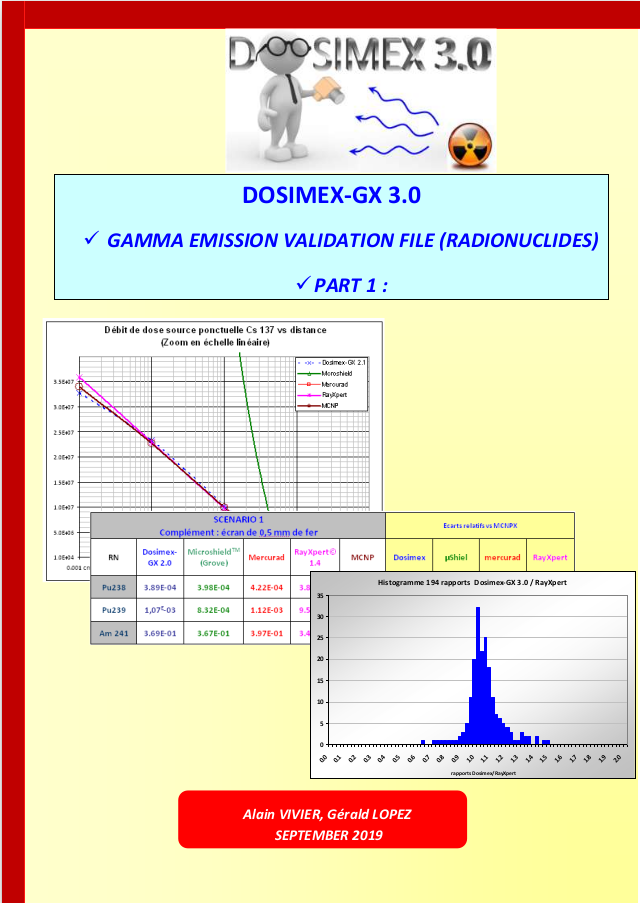This screenshot has height=903, width=640.
Task: Click the axis caption "rapports Dosimex/RayXpert"
Action: [x=483, y=773]
